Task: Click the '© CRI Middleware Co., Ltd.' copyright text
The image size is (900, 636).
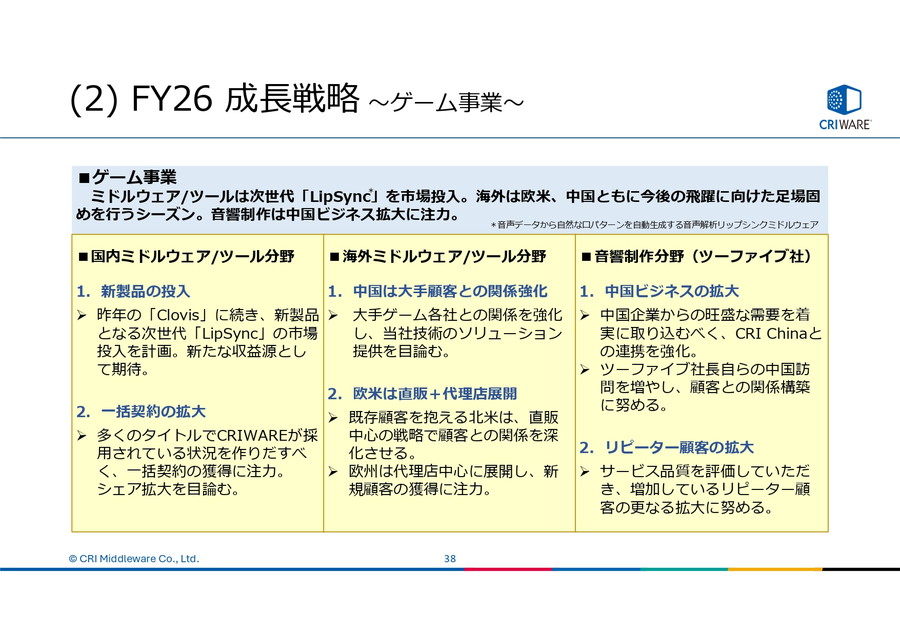Action: 133,558
